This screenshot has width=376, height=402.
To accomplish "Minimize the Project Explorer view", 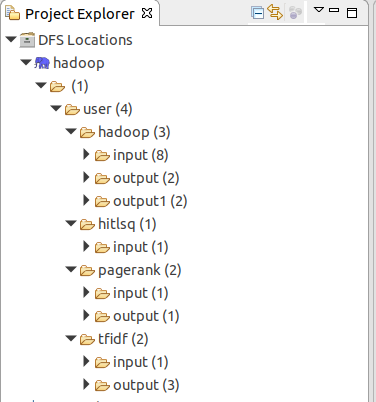I will tap(334, 10).
